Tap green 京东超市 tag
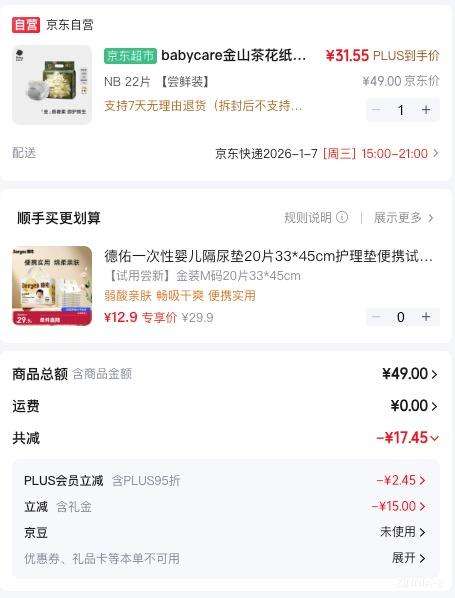455x598 pixels. point(130,56)
